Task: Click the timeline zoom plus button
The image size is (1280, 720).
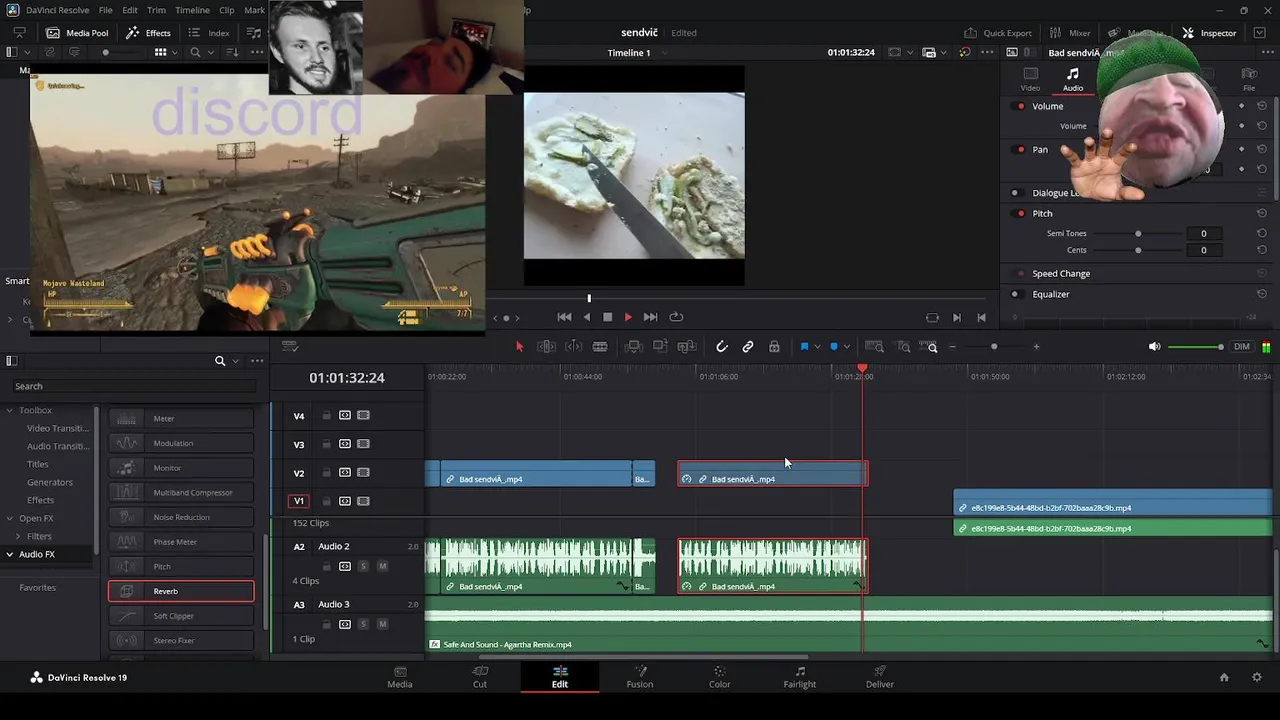Action: (x=1036, y=347)
